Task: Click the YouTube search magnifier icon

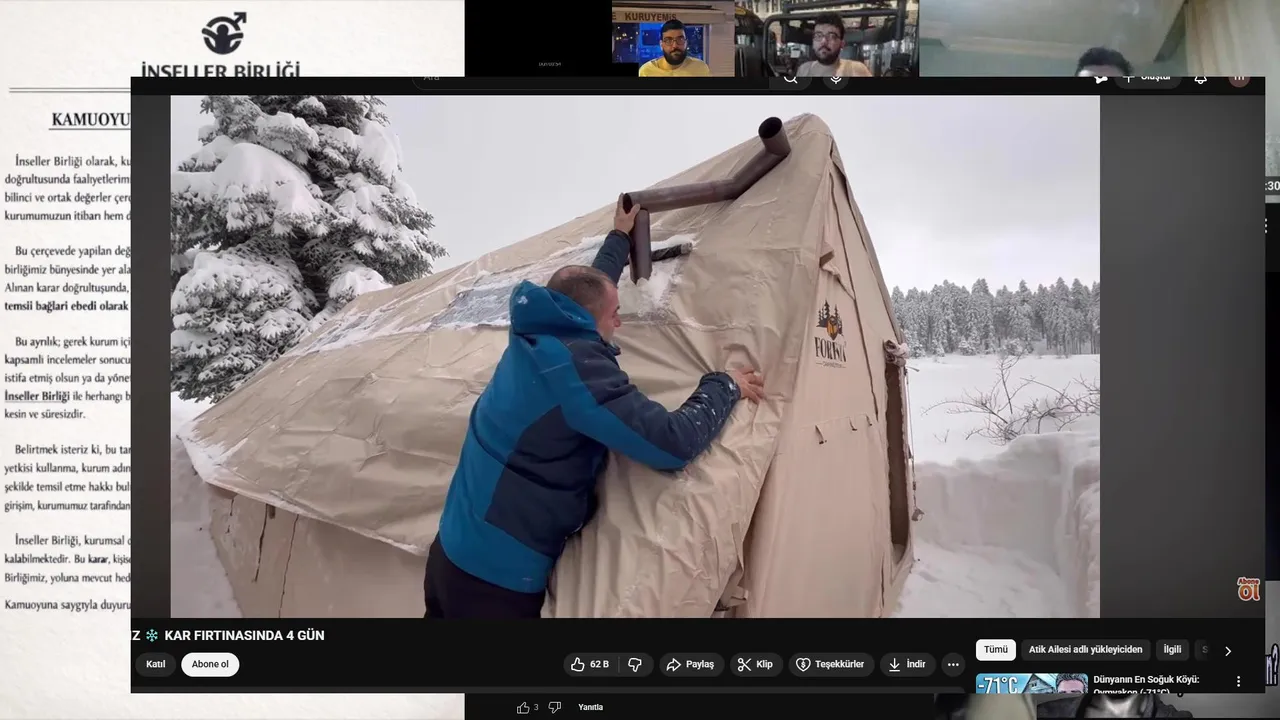Action: pos(791,78)
